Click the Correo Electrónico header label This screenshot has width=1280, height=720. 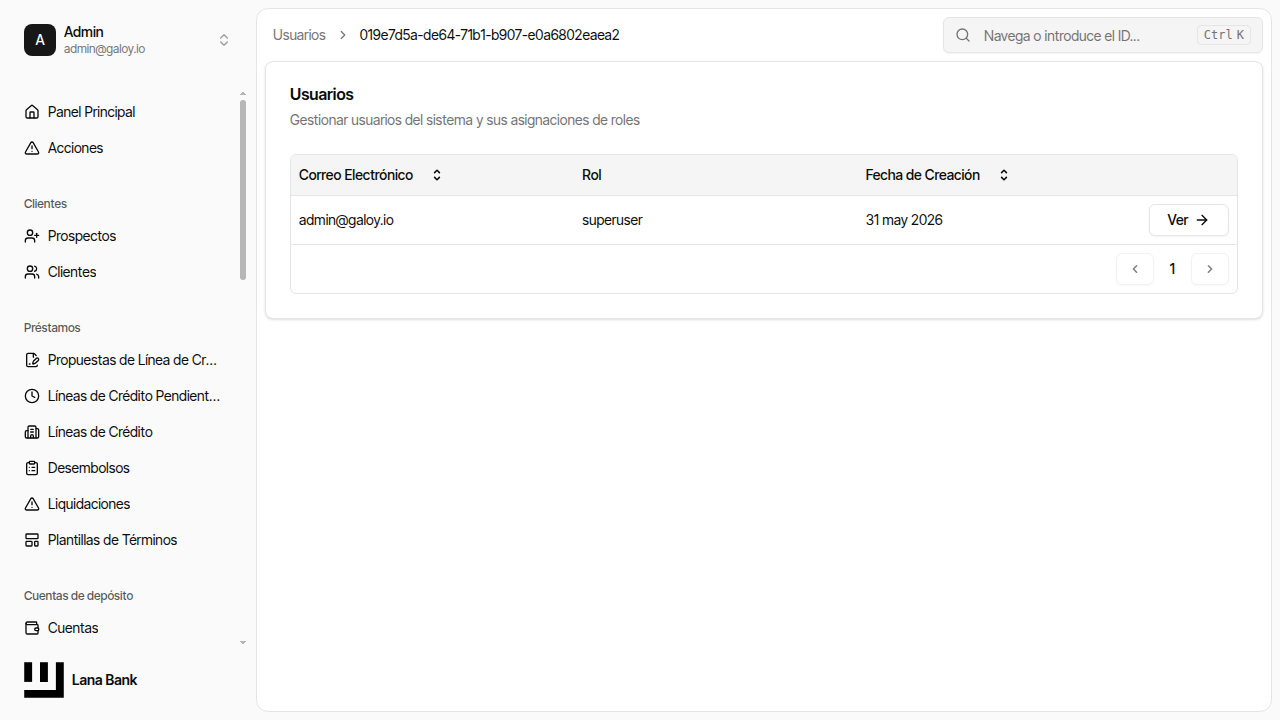(x=356, y=175)
